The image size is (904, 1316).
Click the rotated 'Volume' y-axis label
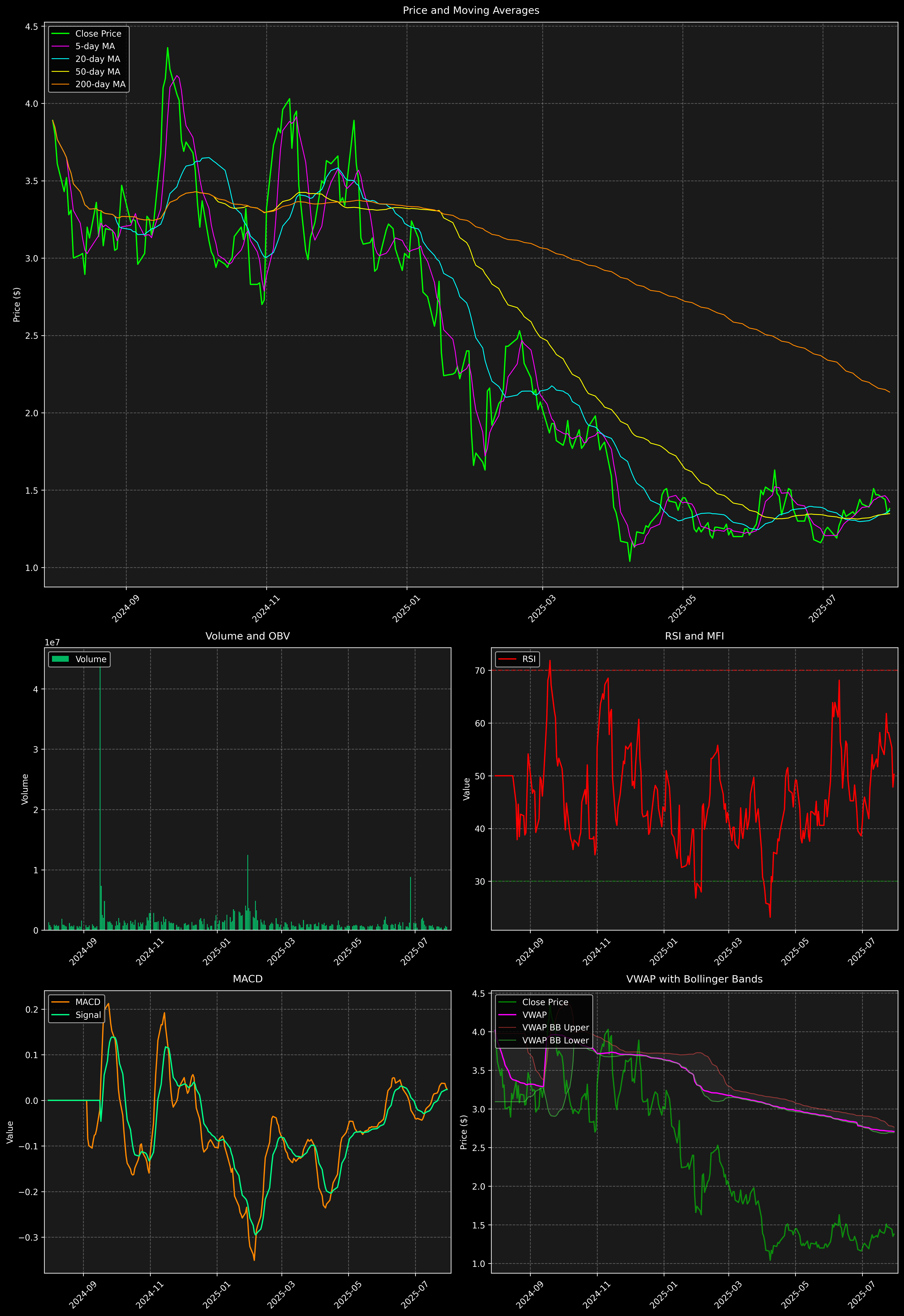tap(25, 789)
